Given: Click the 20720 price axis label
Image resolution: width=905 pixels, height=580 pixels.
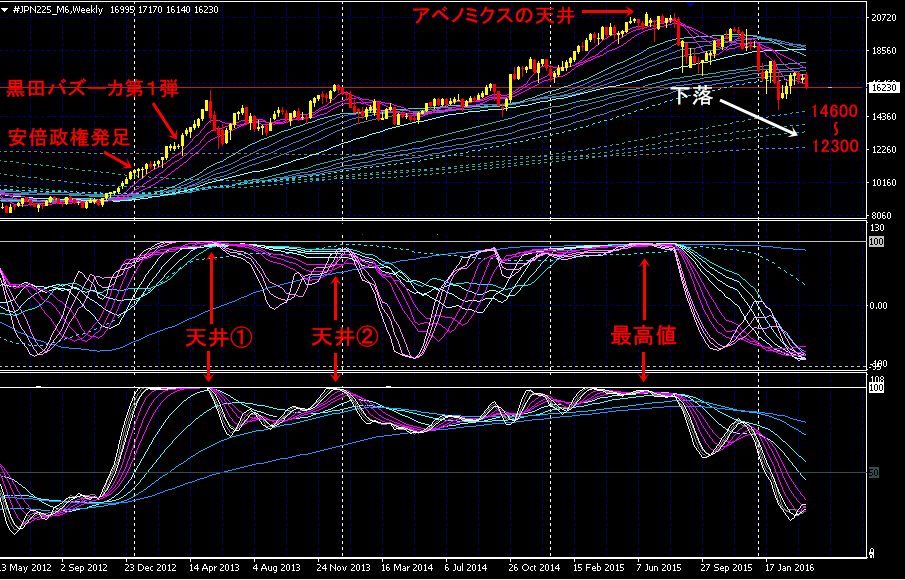Looking at the screenshot, I should coord(885,18).
